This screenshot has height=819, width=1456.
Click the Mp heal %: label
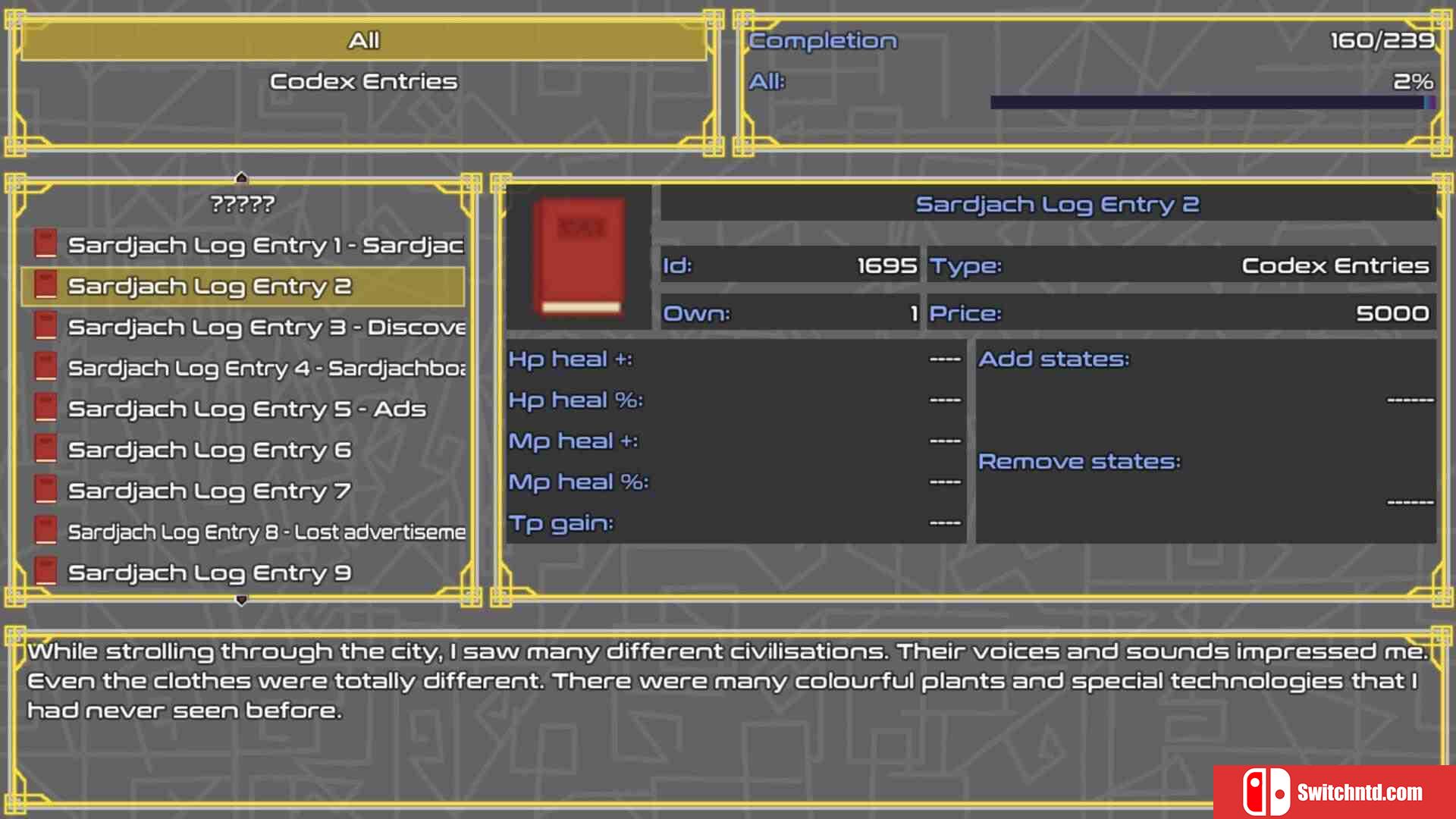coord(579,482)
